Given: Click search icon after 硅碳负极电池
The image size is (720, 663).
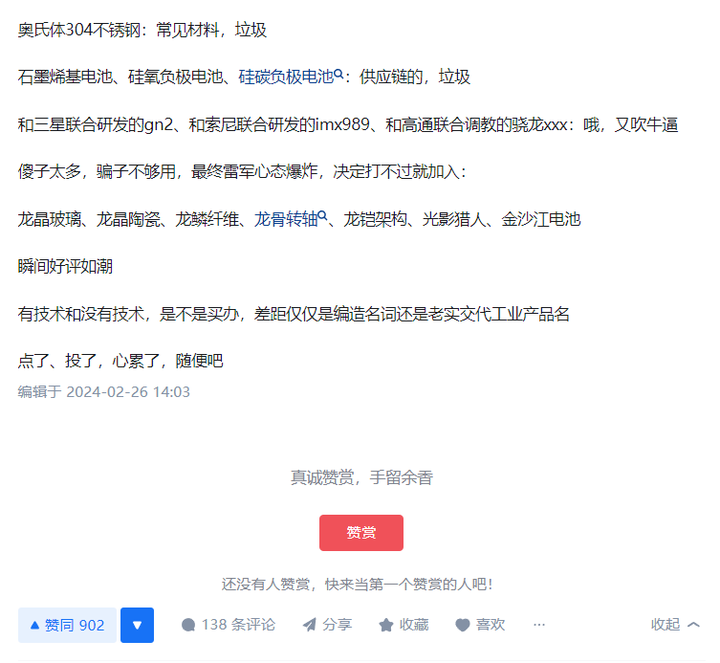Looking at the screenshot, I should 338,73.
